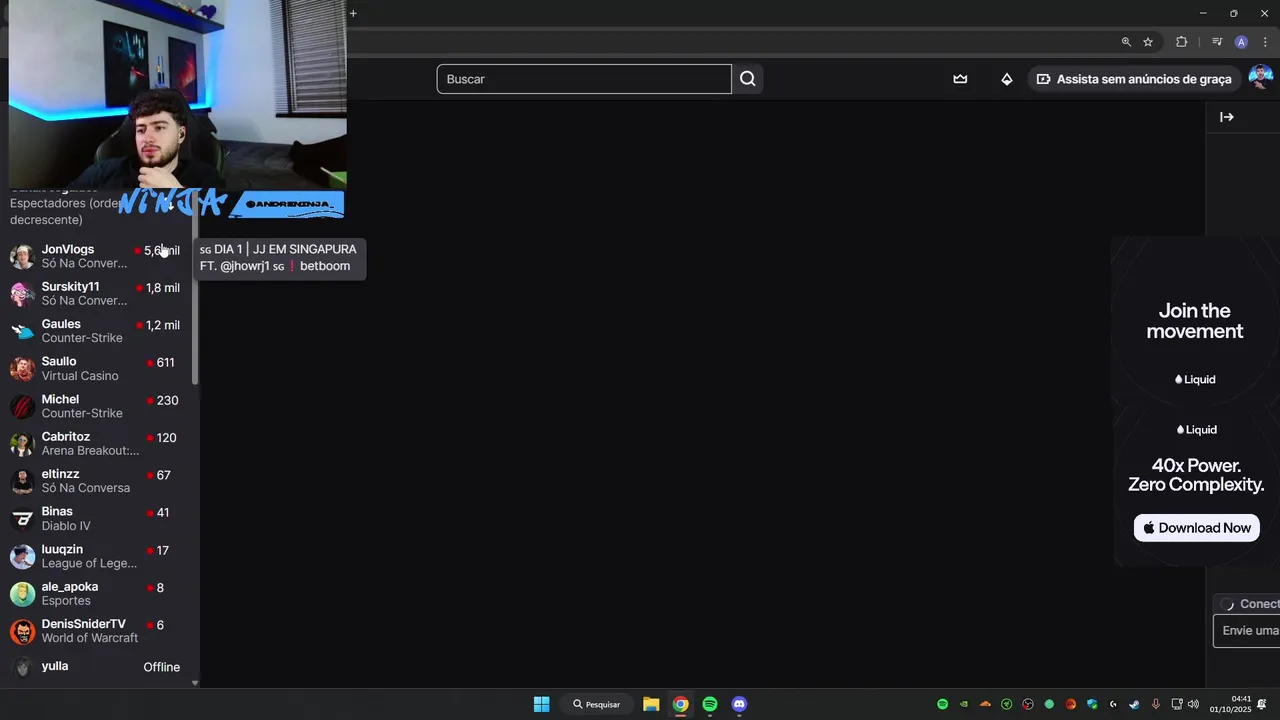The image size is (1280, 720).
Task: Open Chrome from the taskbar
Action: click(680, 704)
